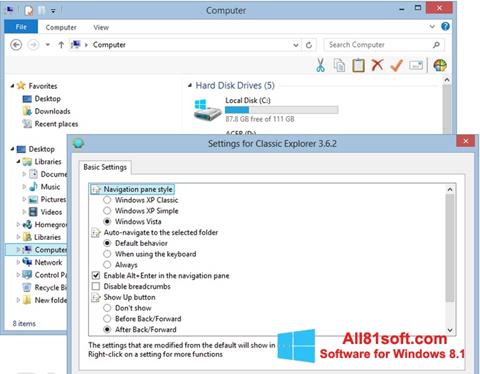Select After Back/Forward option
This screenshot has width=480, height=374.
coord(107,329)
